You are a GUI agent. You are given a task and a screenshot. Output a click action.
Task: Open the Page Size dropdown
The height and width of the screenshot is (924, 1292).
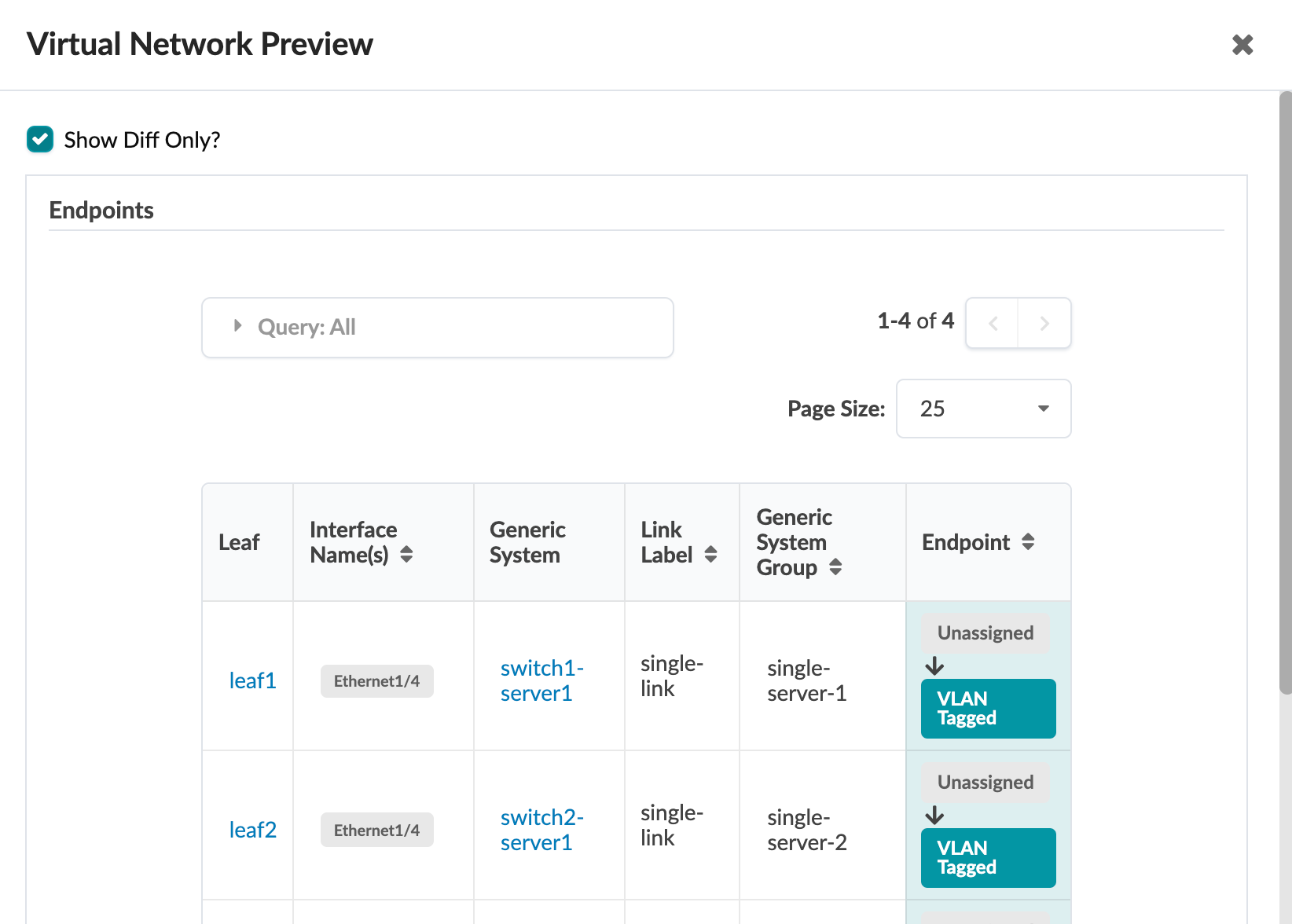983,409
